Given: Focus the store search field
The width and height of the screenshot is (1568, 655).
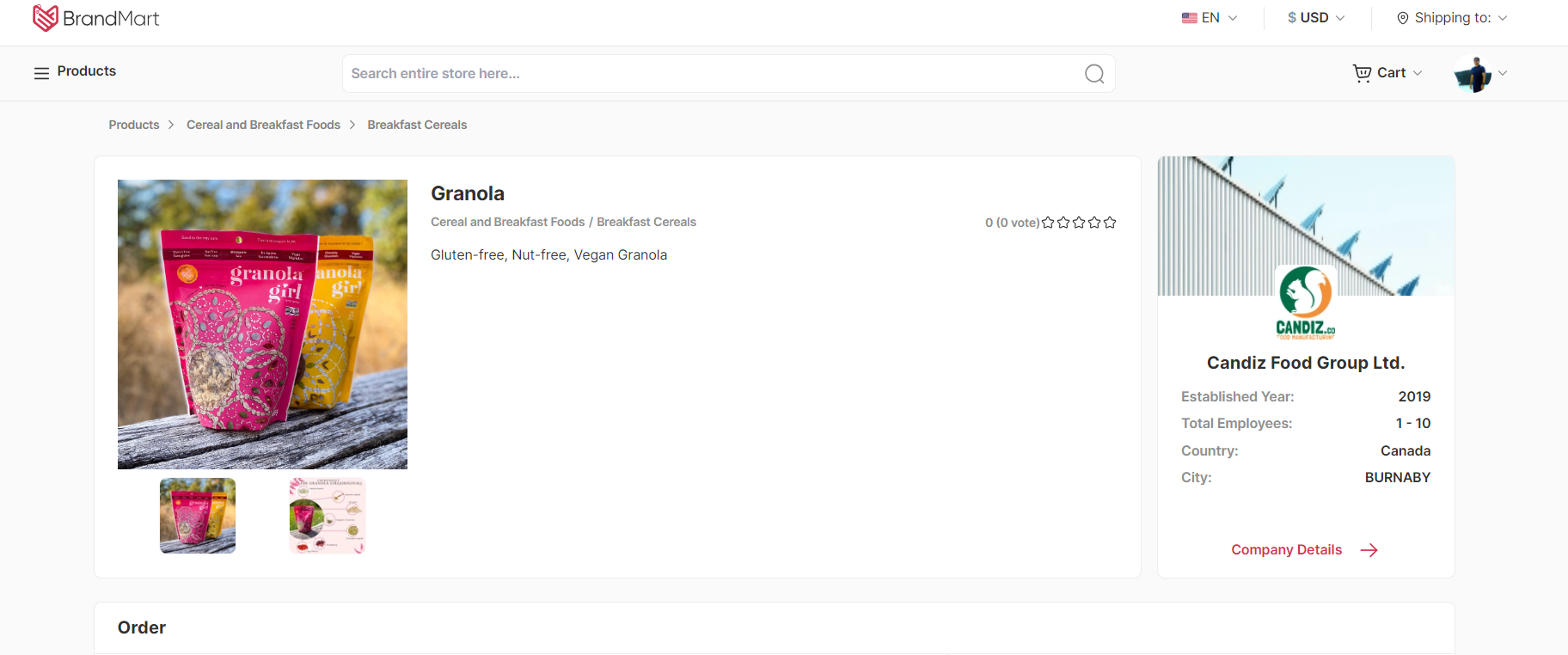Looking at the screenshot, I should (728, 74).
